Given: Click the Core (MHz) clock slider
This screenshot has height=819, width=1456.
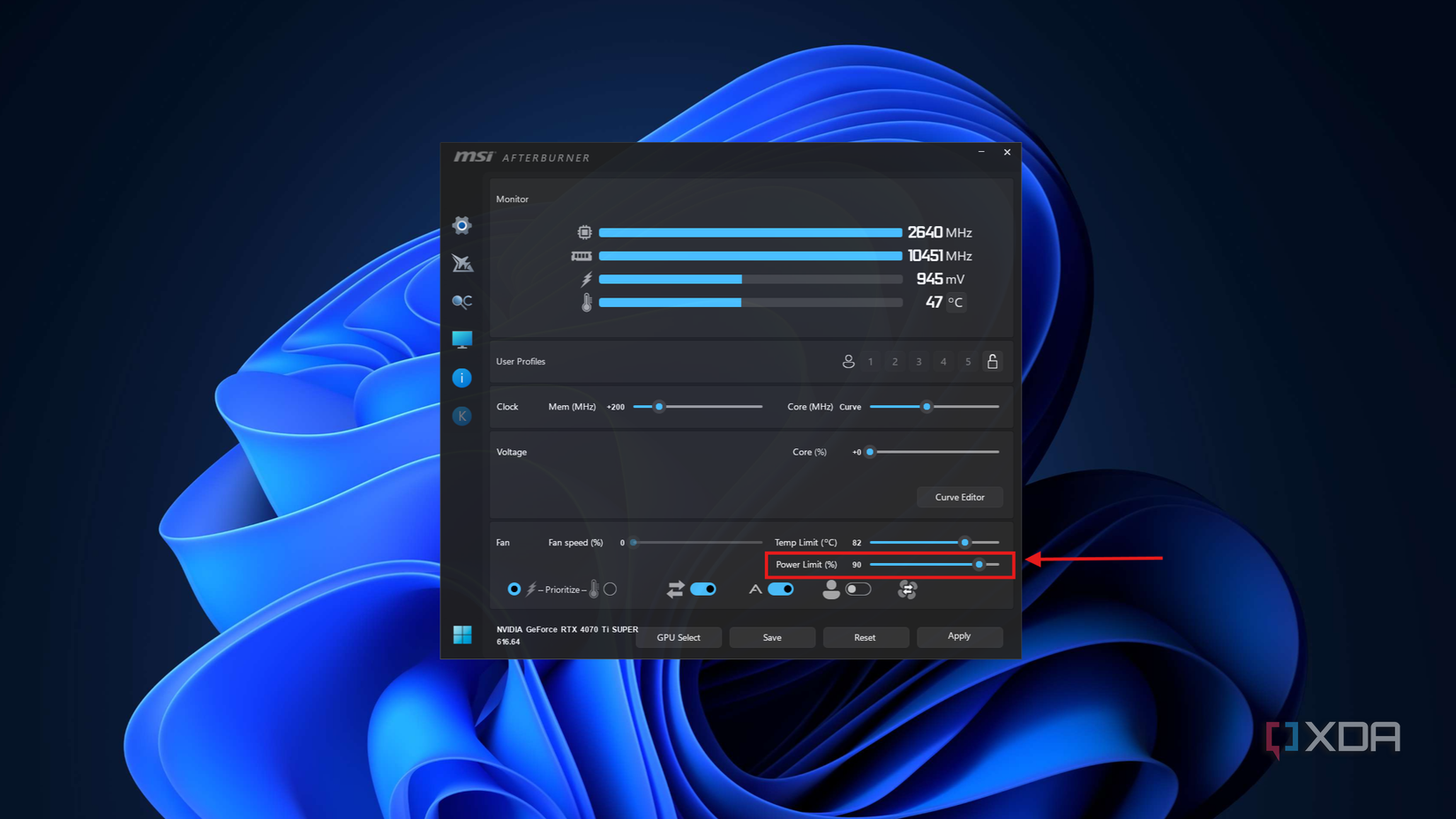Looking at the screenshot, I should point(934,407).
